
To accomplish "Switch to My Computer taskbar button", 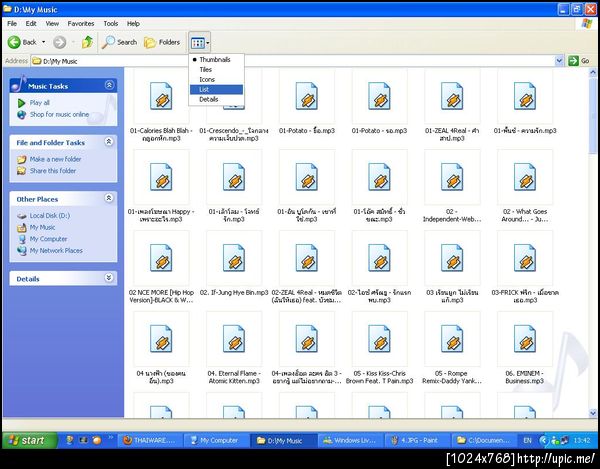I will (x=216, y=441).
